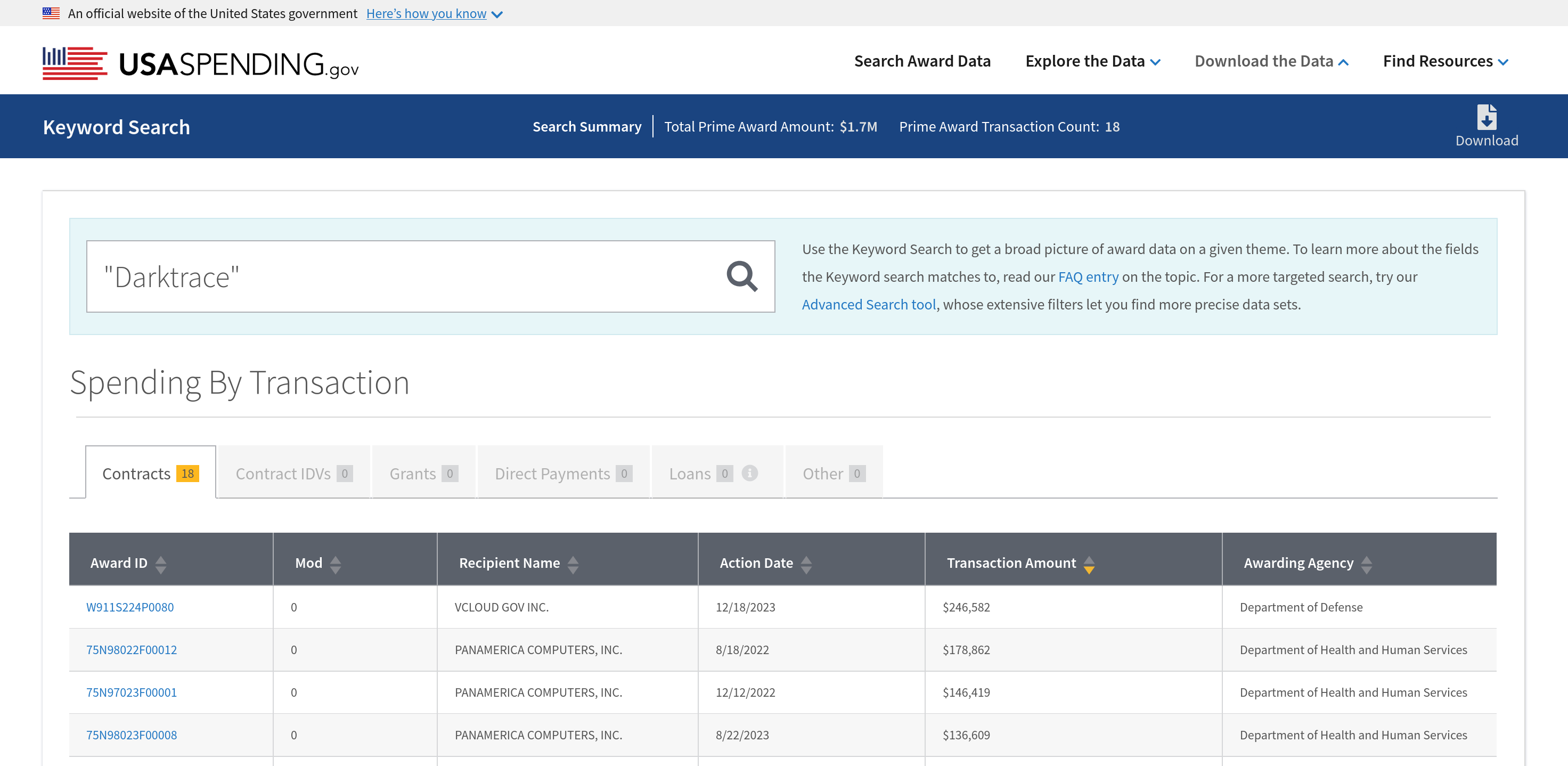Expand 'Here's how you know' banner
This screenshot has width=1568, height=766.
pos(434,13)
